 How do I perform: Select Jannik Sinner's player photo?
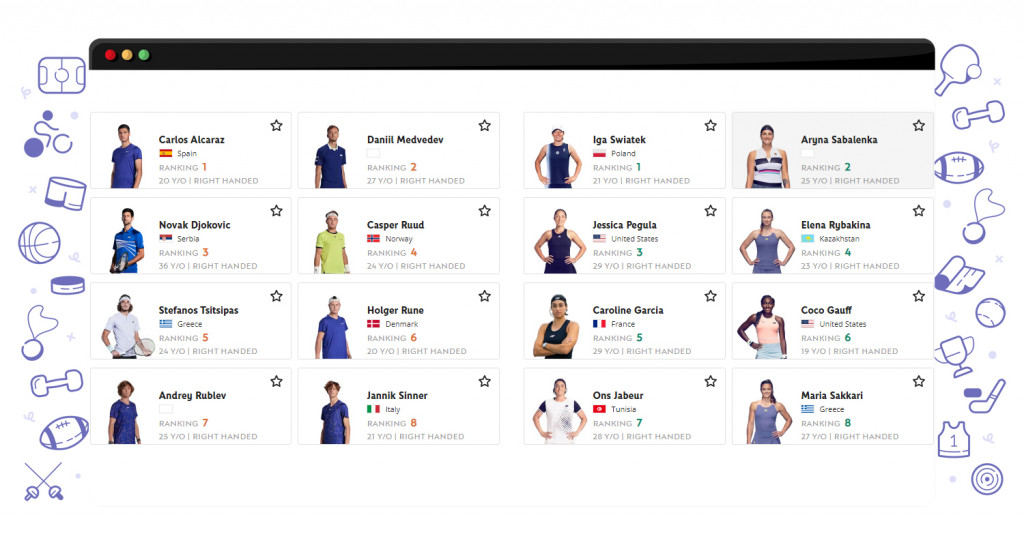pyautogui.click(x=333, y=410)
